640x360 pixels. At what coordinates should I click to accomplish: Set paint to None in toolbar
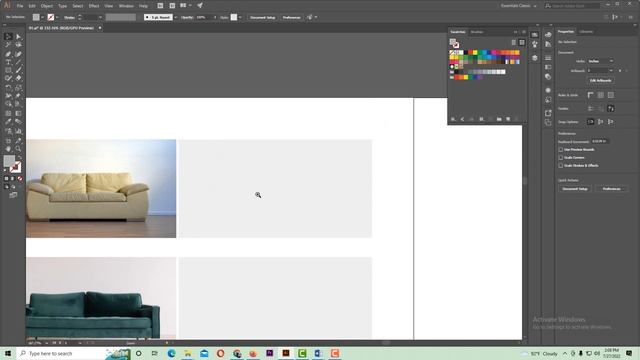tap(19, 179)
